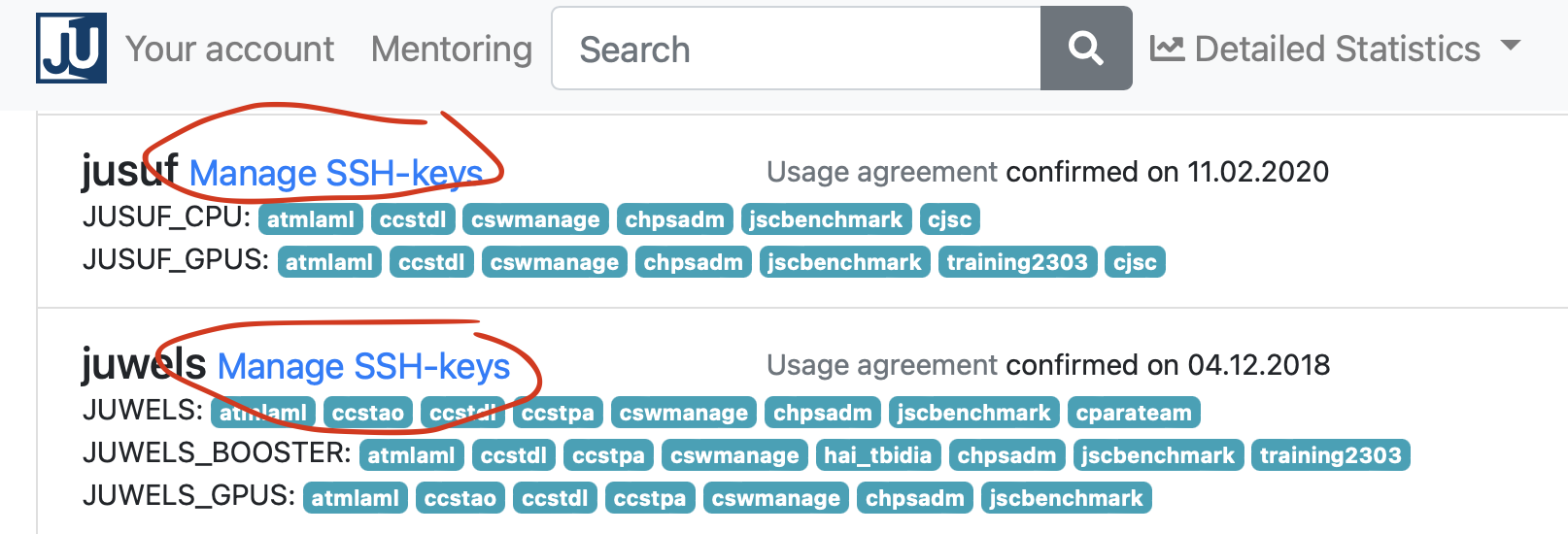Image resolution: width=1568 pixels, height=534 pixels.
Task: Open the Mentoring menu item
Action: click(452, 49)
